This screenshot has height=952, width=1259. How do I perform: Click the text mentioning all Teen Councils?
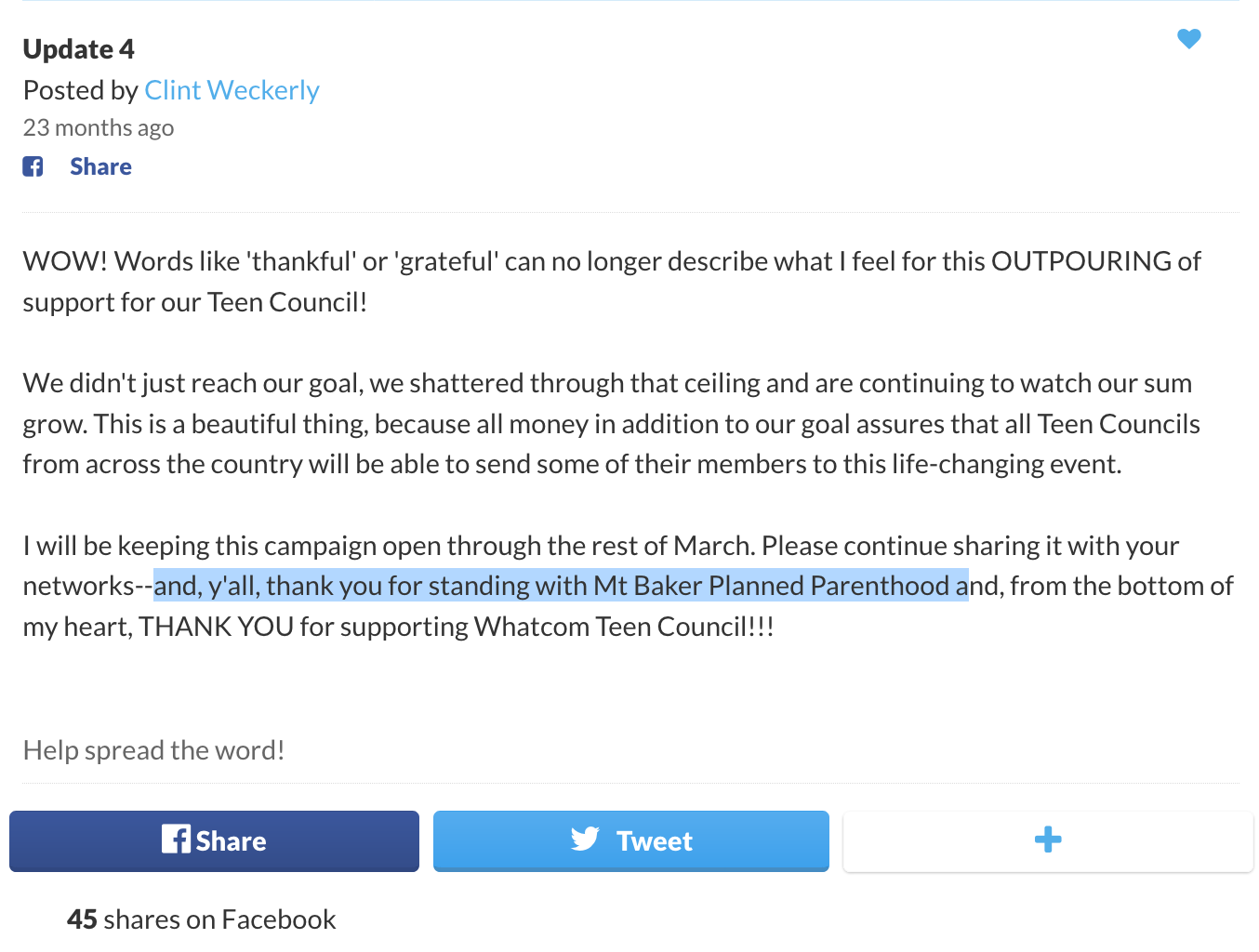(1103, 424)
